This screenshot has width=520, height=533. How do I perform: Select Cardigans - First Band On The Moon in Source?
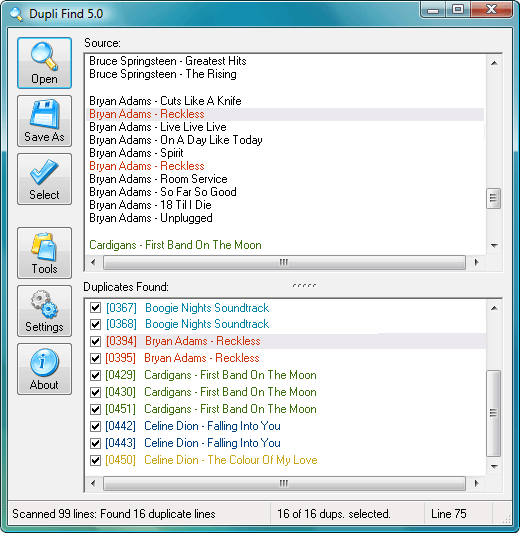click(175, 245)
